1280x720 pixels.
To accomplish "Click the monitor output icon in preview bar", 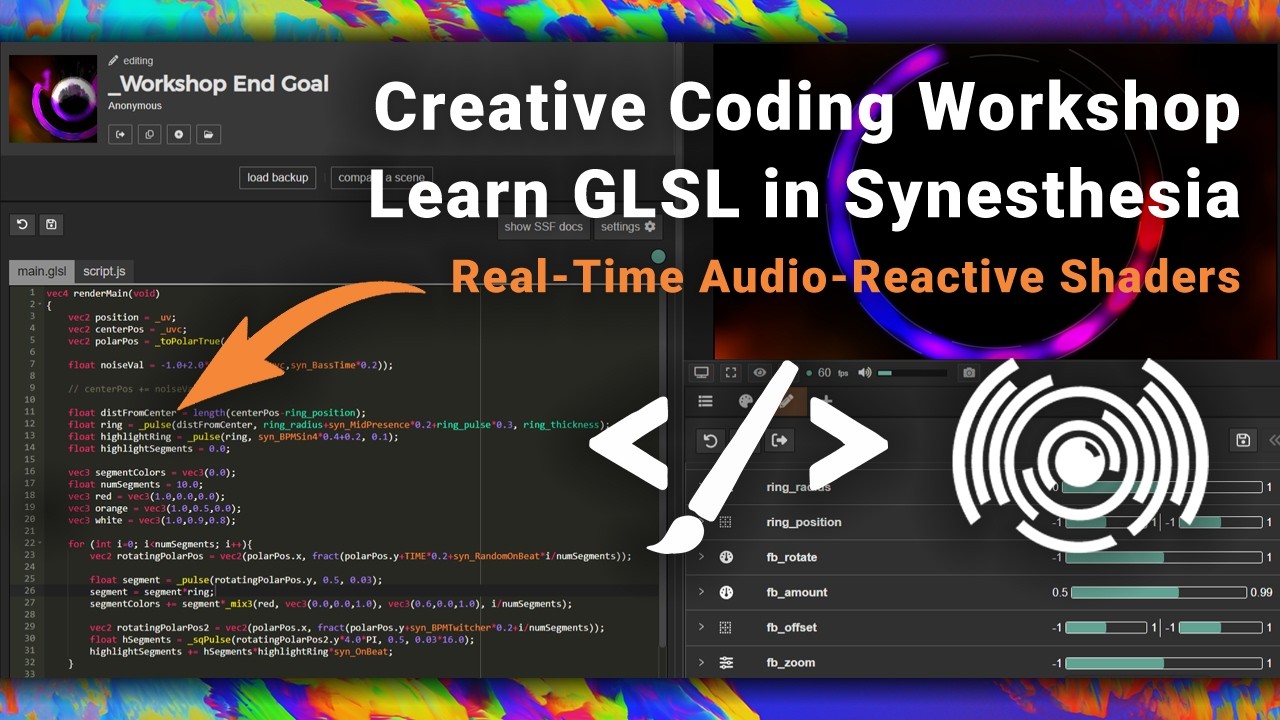I will click(x=702, y=373).
